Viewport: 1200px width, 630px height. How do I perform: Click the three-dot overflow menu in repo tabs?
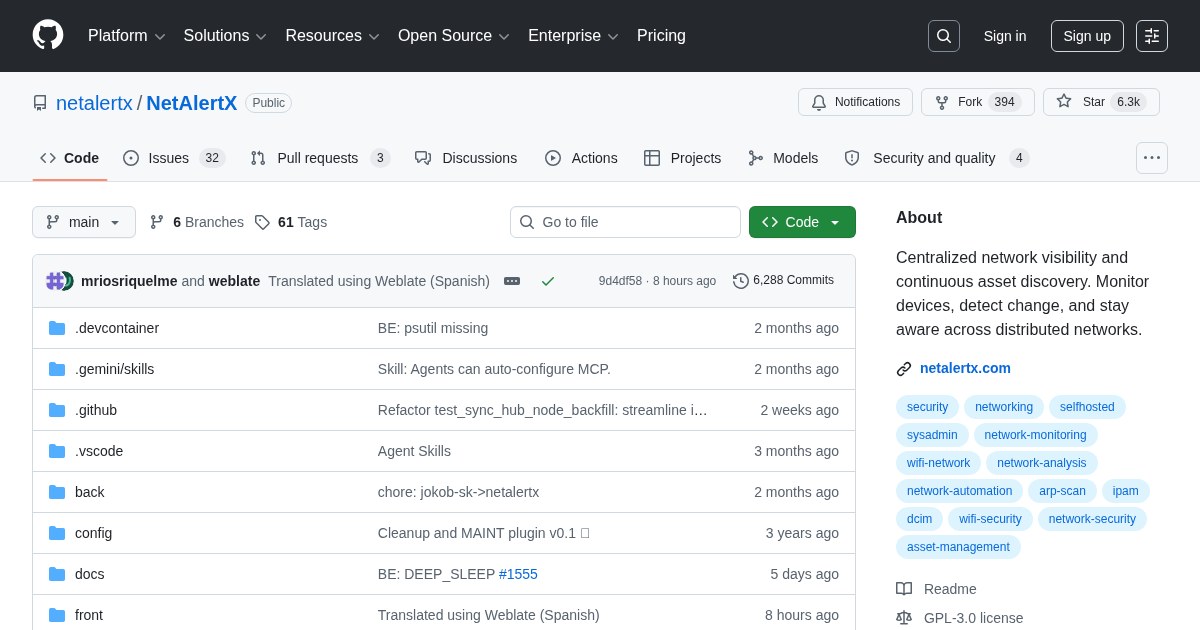point(1152,158)
